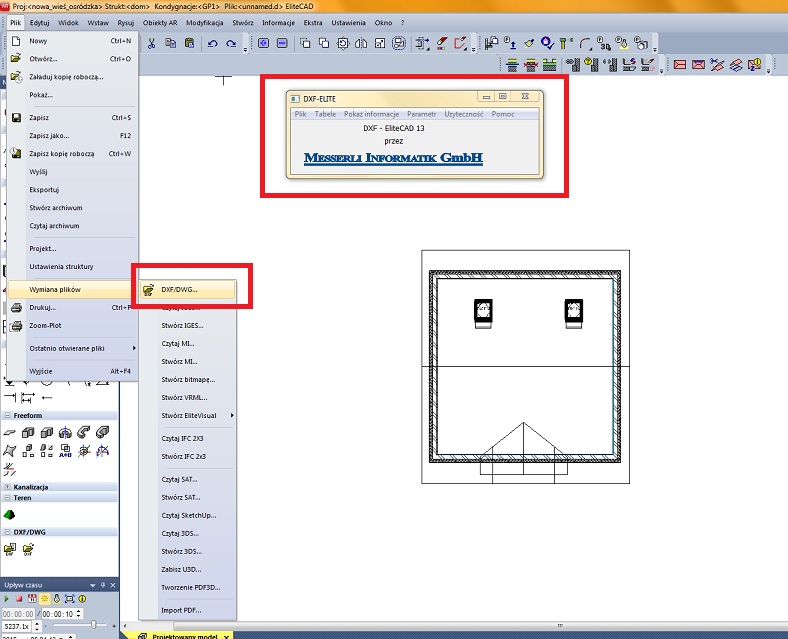Choose DXF/DWG... from submenu
Screen dimensions: 788x639
(x=187, y=289)
